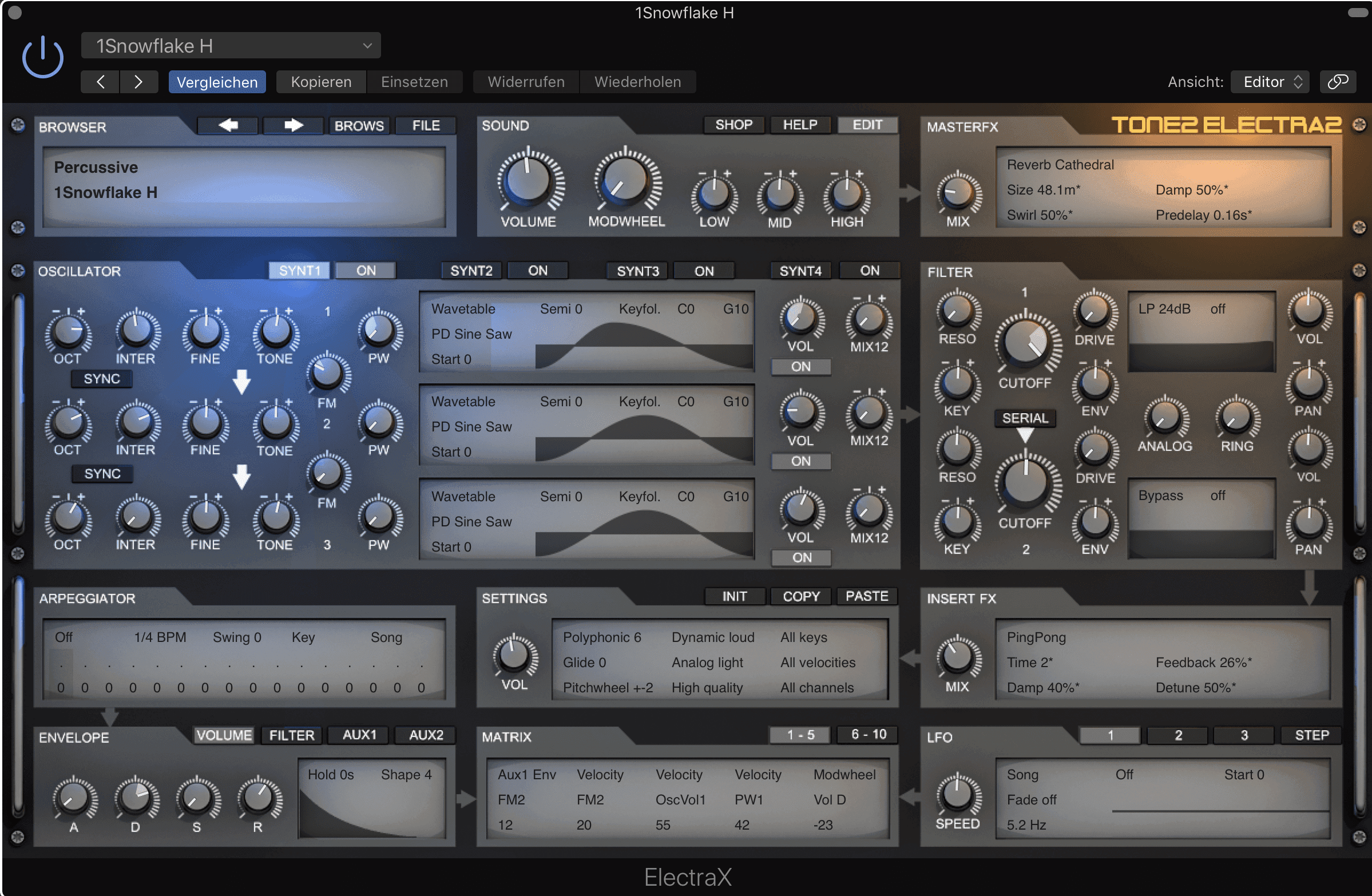Click the HIGH EQ knob
This screenshot has width=1372, height=896.
(x=846, y=194)
